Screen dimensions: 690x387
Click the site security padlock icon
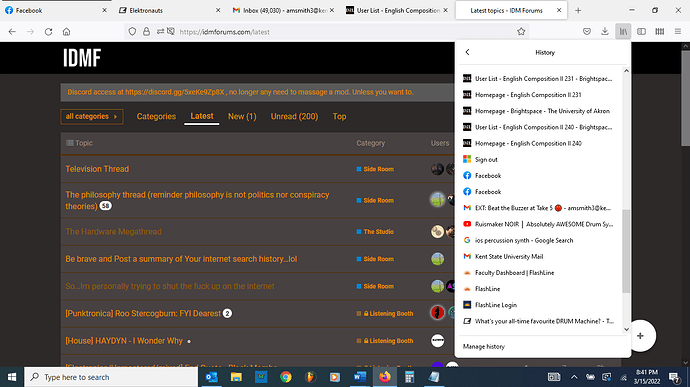click(x=146, y=32)
